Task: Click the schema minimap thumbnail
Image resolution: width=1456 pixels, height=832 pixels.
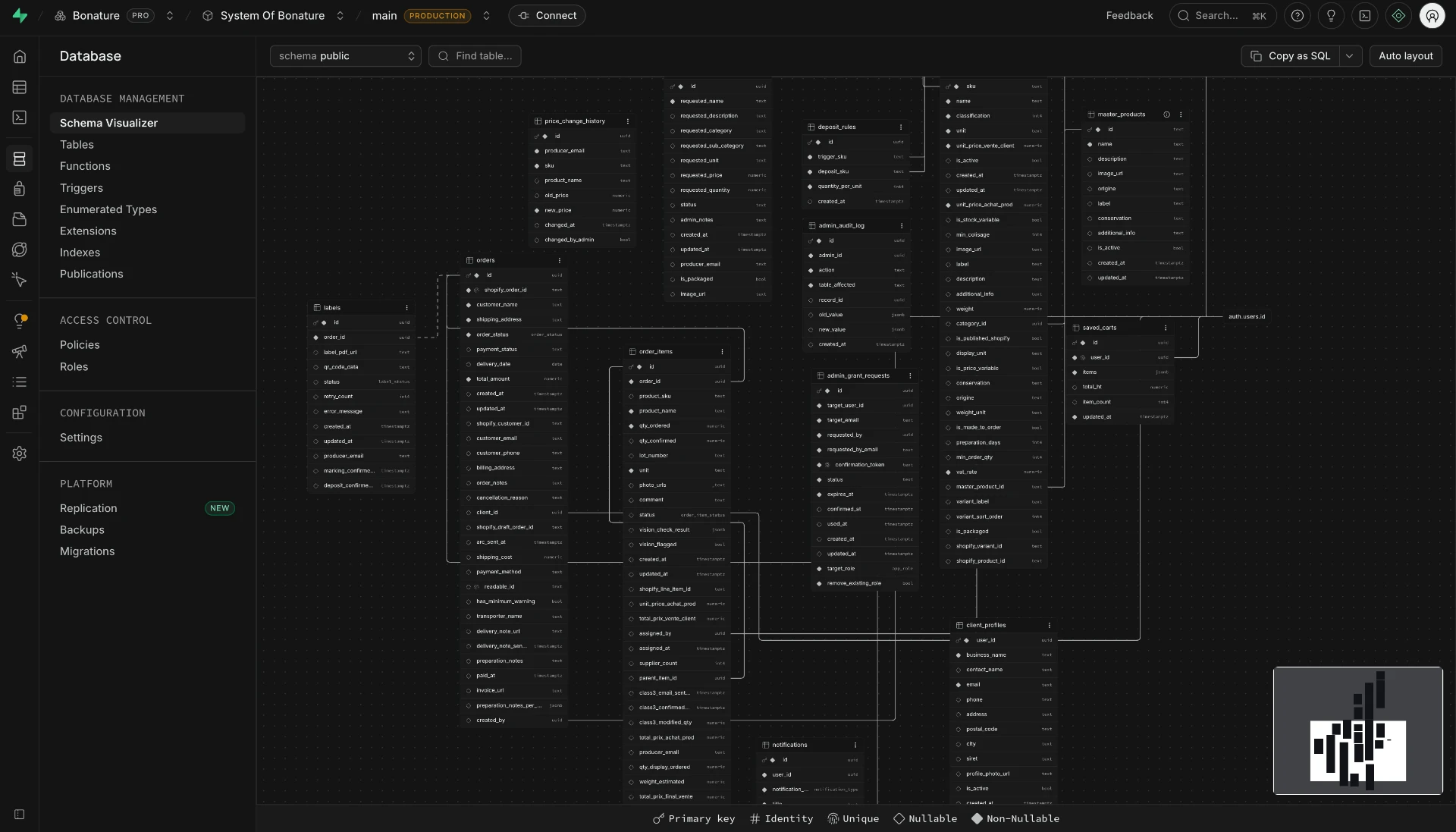Action: 1357,730
